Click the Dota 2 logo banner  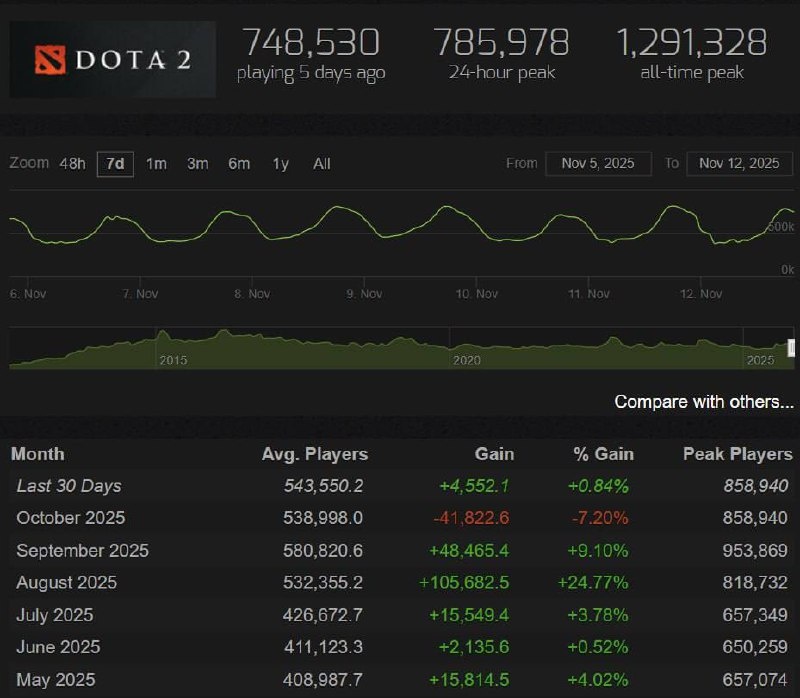pyautogui.click(x=112, y=59)
